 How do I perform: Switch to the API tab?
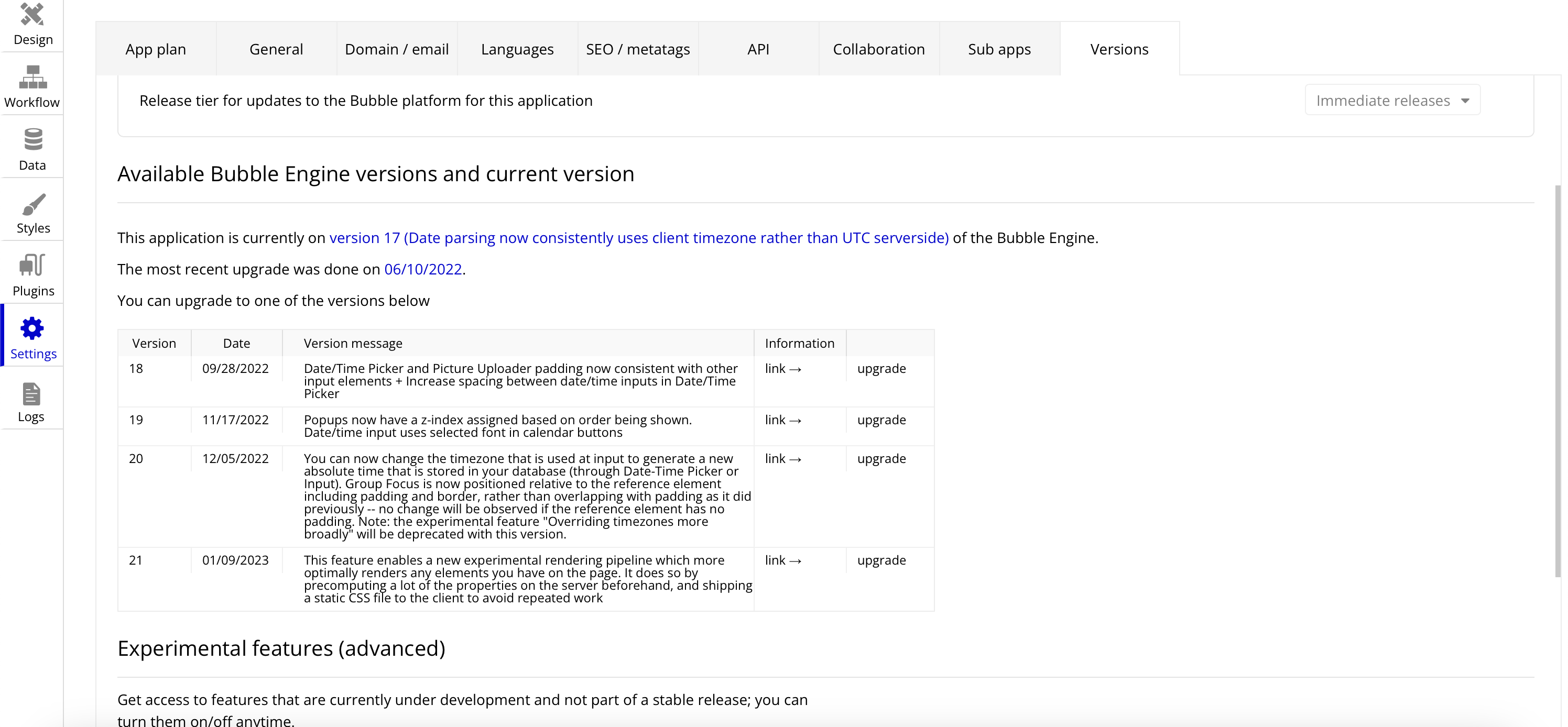pyautogui.click(x=758, y=49)
